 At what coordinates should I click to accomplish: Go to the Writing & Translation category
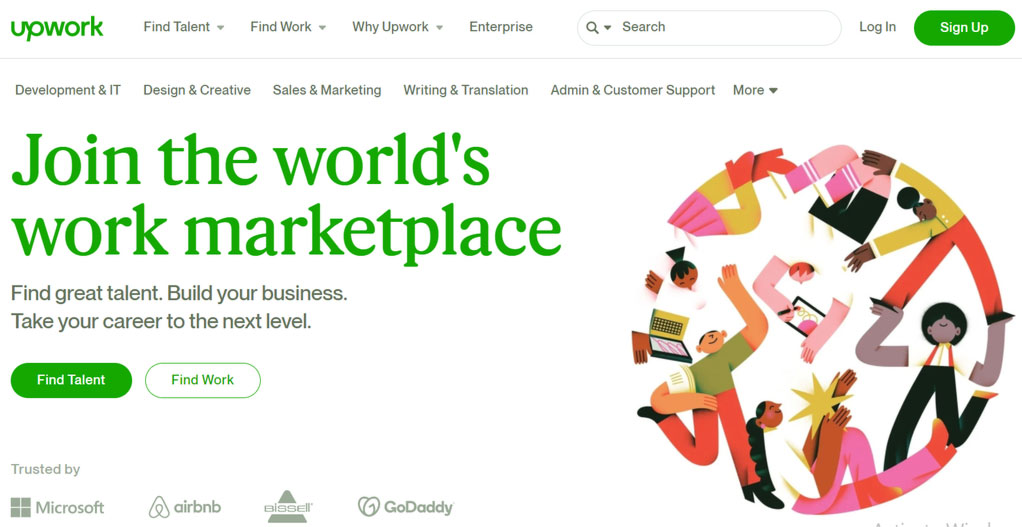(x=465, y=91)
